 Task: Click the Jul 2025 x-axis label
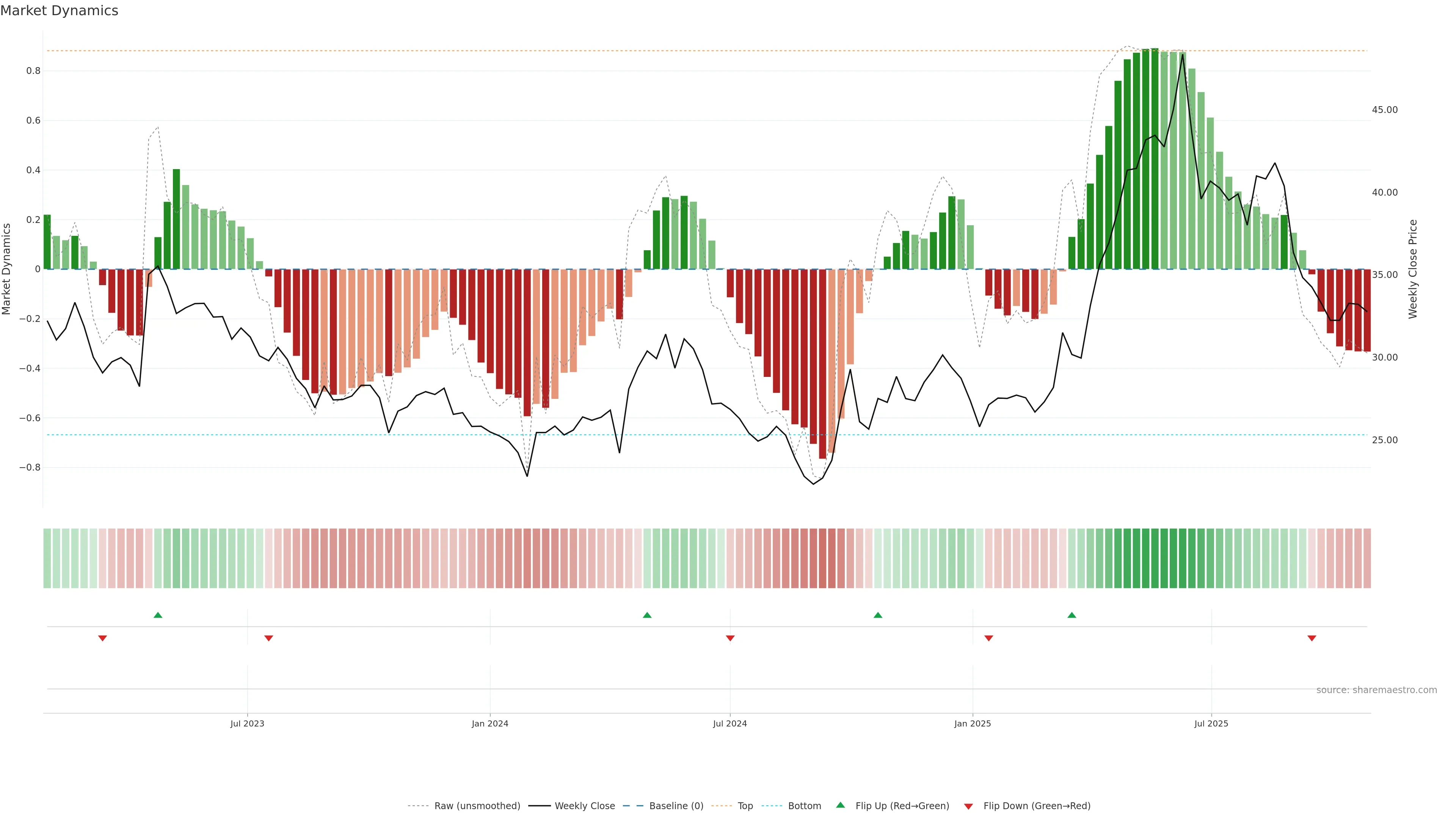1211,723
